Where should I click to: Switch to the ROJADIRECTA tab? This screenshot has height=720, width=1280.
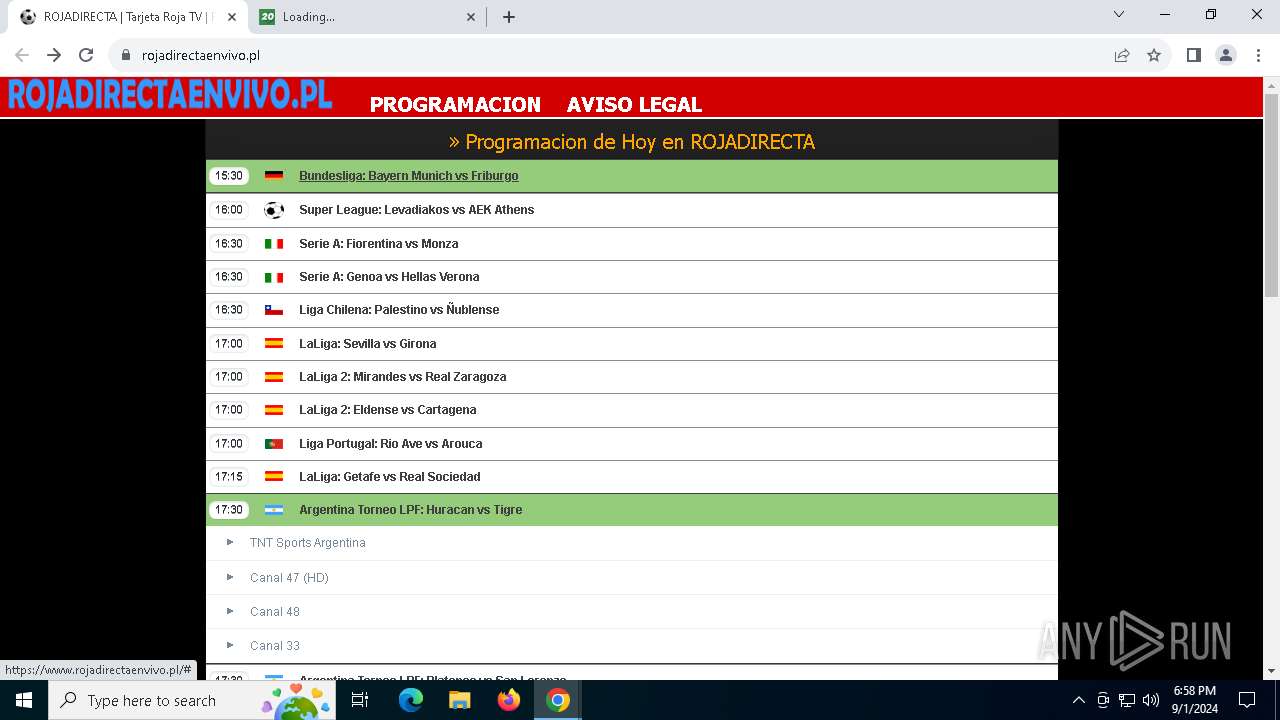(127, 17)
